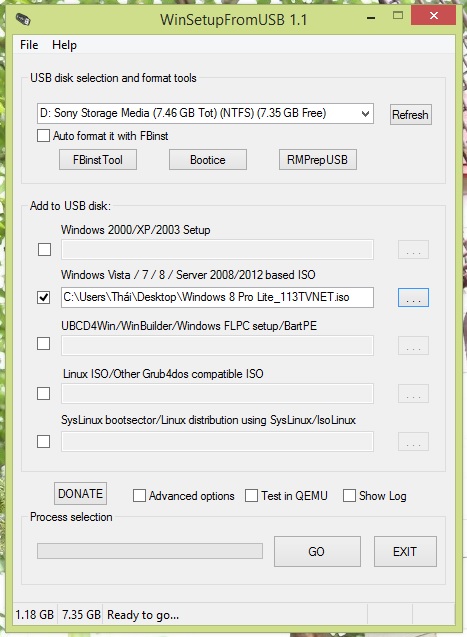Viewport: 467px width, 637px height.
Task: Enable Auto format it with FBinst
Action: tap(43, 136)
